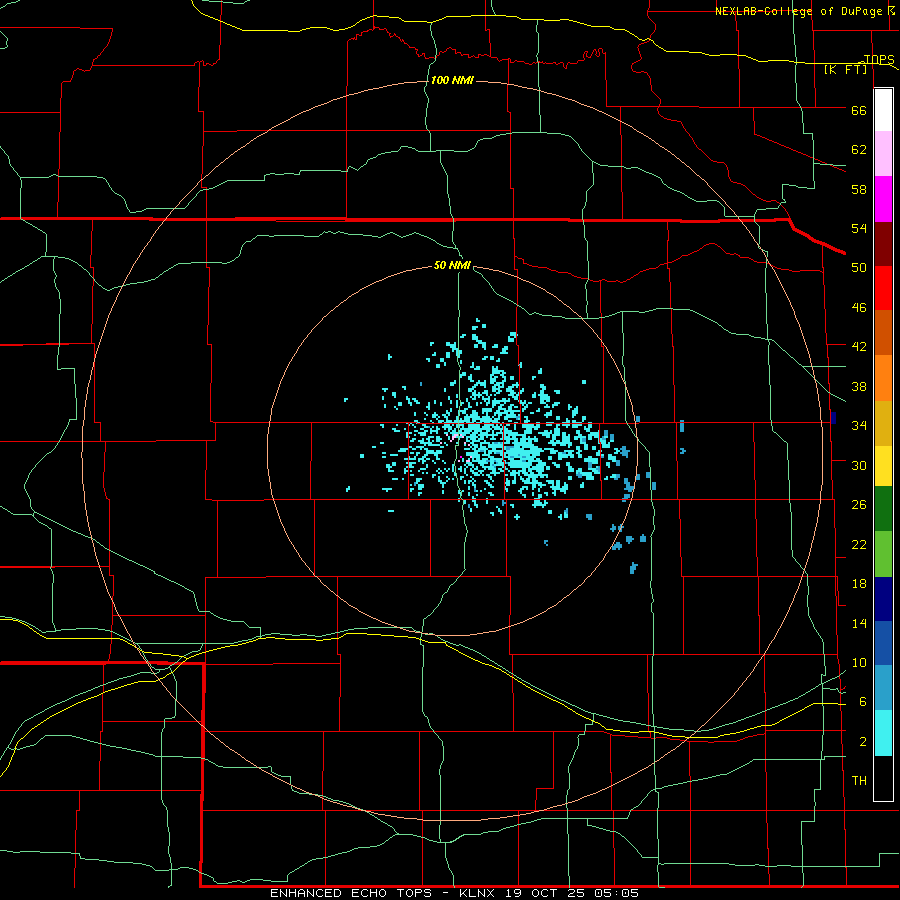
Task: Click the '66' scale value
Action: click(x=859, y=110)
